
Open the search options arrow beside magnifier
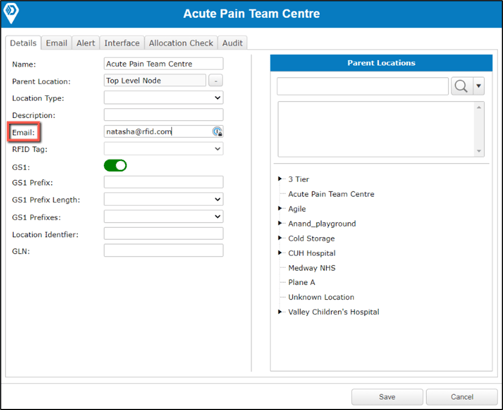[479, 86]
